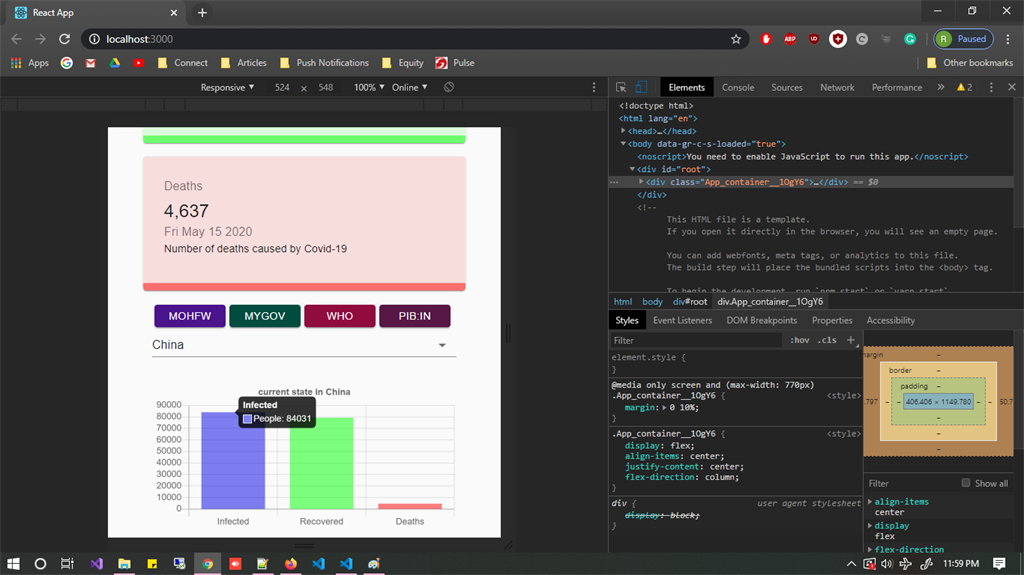Screen dimensions: 1024x575
Task: Expand the head element node
Action: pyautogui.click(x=623, y=131)
